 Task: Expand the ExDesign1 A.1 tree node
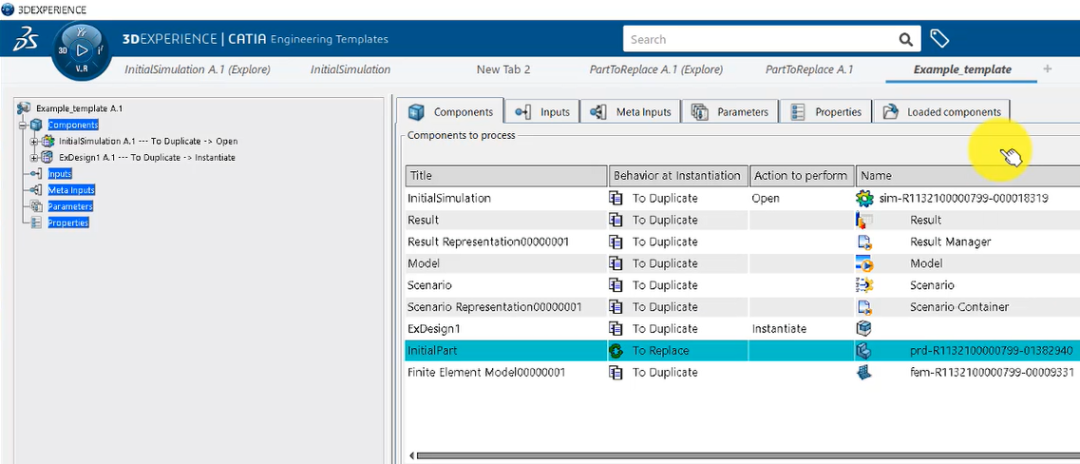click(x=34, y=157)
